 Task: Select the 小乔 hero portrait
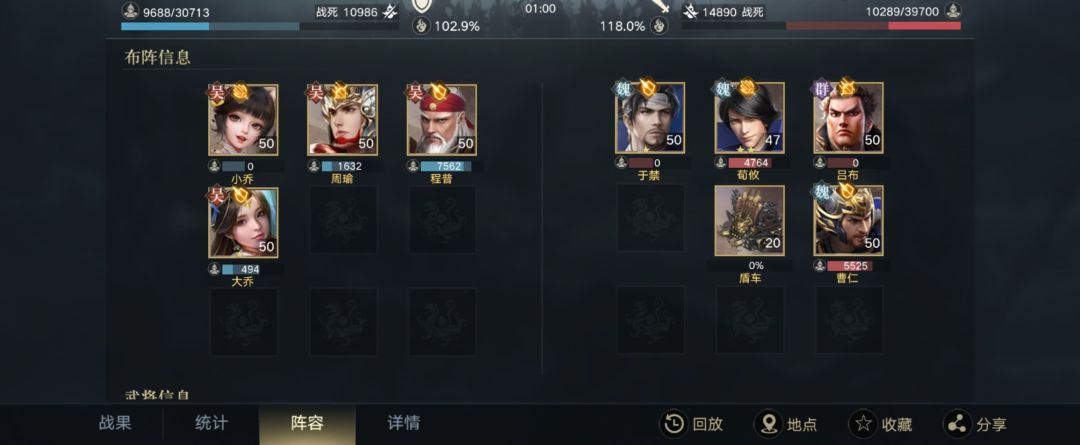pyautogui.click(x=243, y=120)
